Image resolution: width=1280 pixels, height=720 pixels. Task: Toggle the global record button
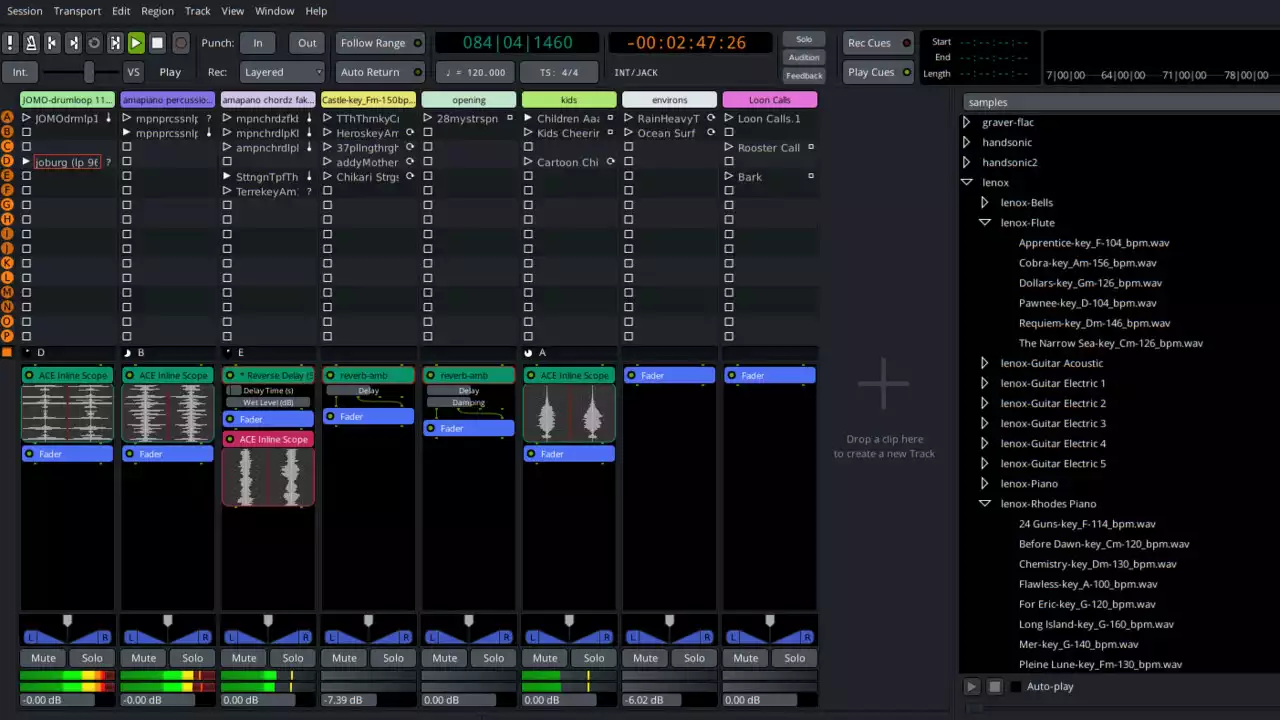181,43
